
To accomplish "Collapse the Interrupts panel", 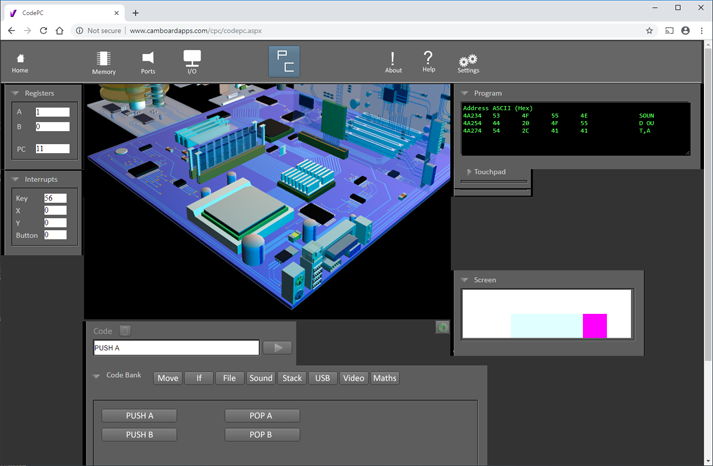I will [16, 179].
